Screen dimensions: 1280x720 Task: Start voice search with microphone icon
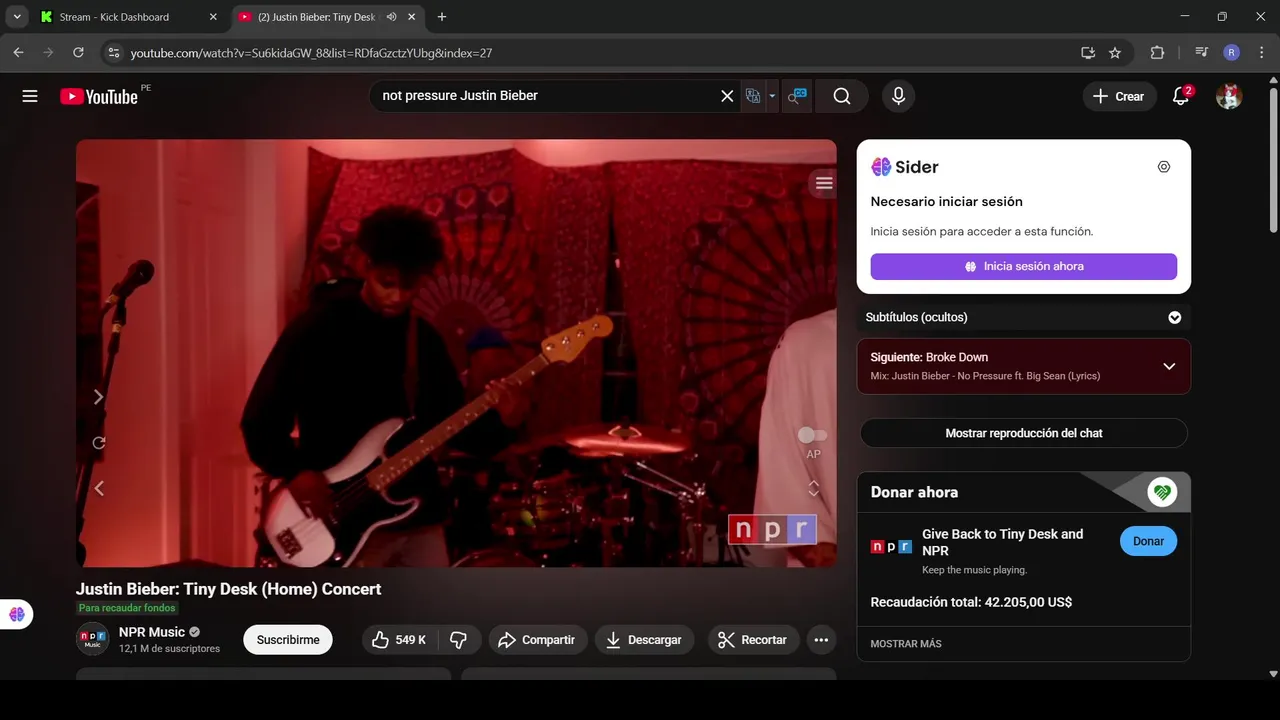(898, 96)
